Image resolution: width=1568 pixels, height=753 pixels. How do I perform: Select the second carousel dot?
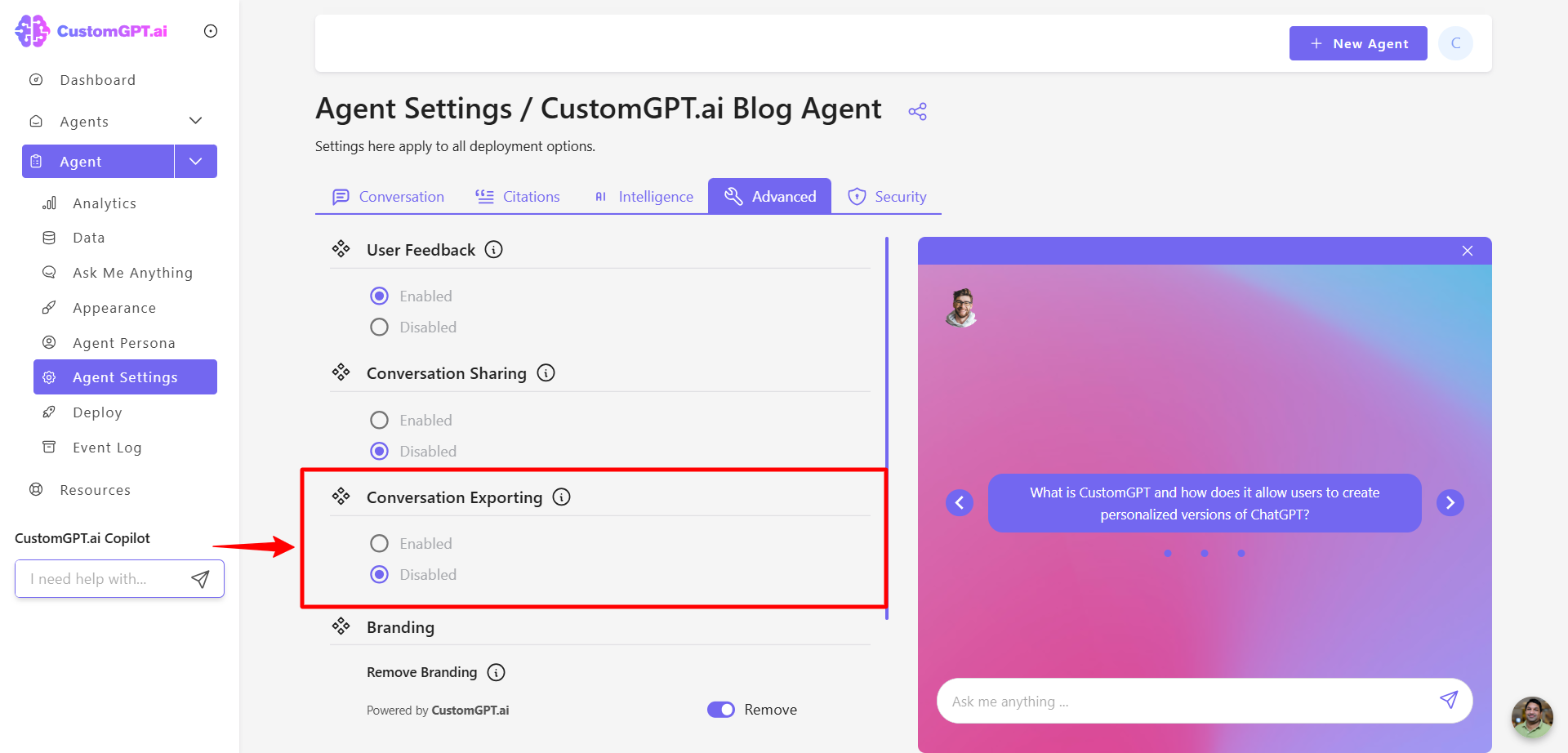[1205, 554]
